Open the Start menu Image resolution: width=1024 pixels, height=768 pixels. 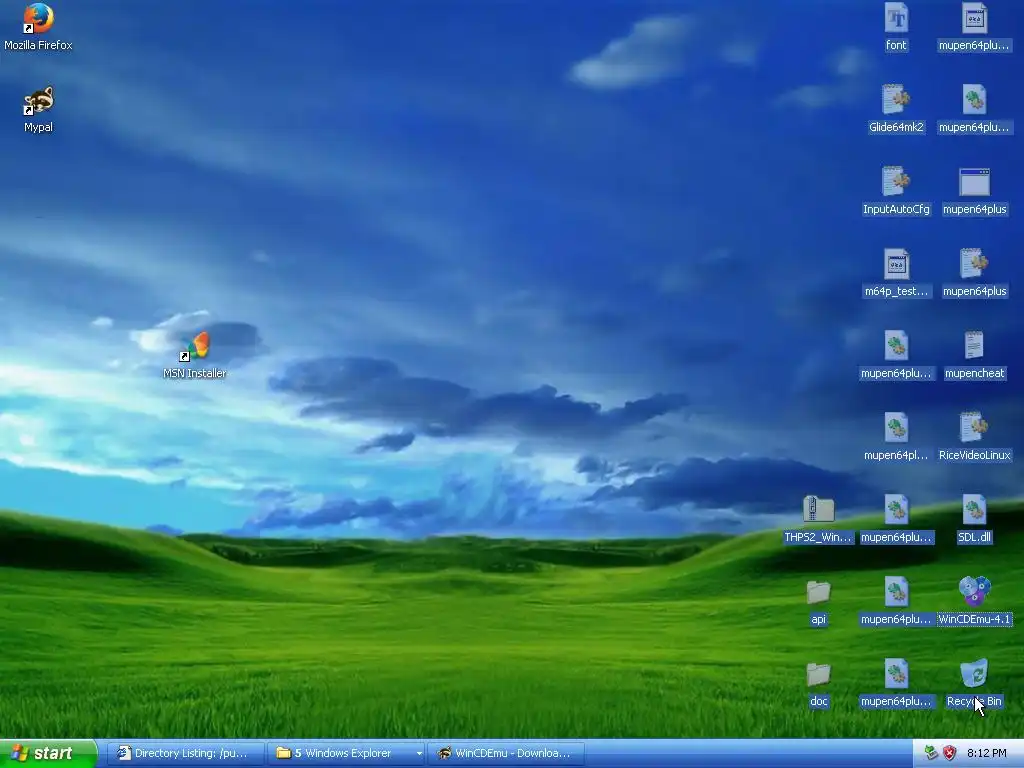coord(48,754)
